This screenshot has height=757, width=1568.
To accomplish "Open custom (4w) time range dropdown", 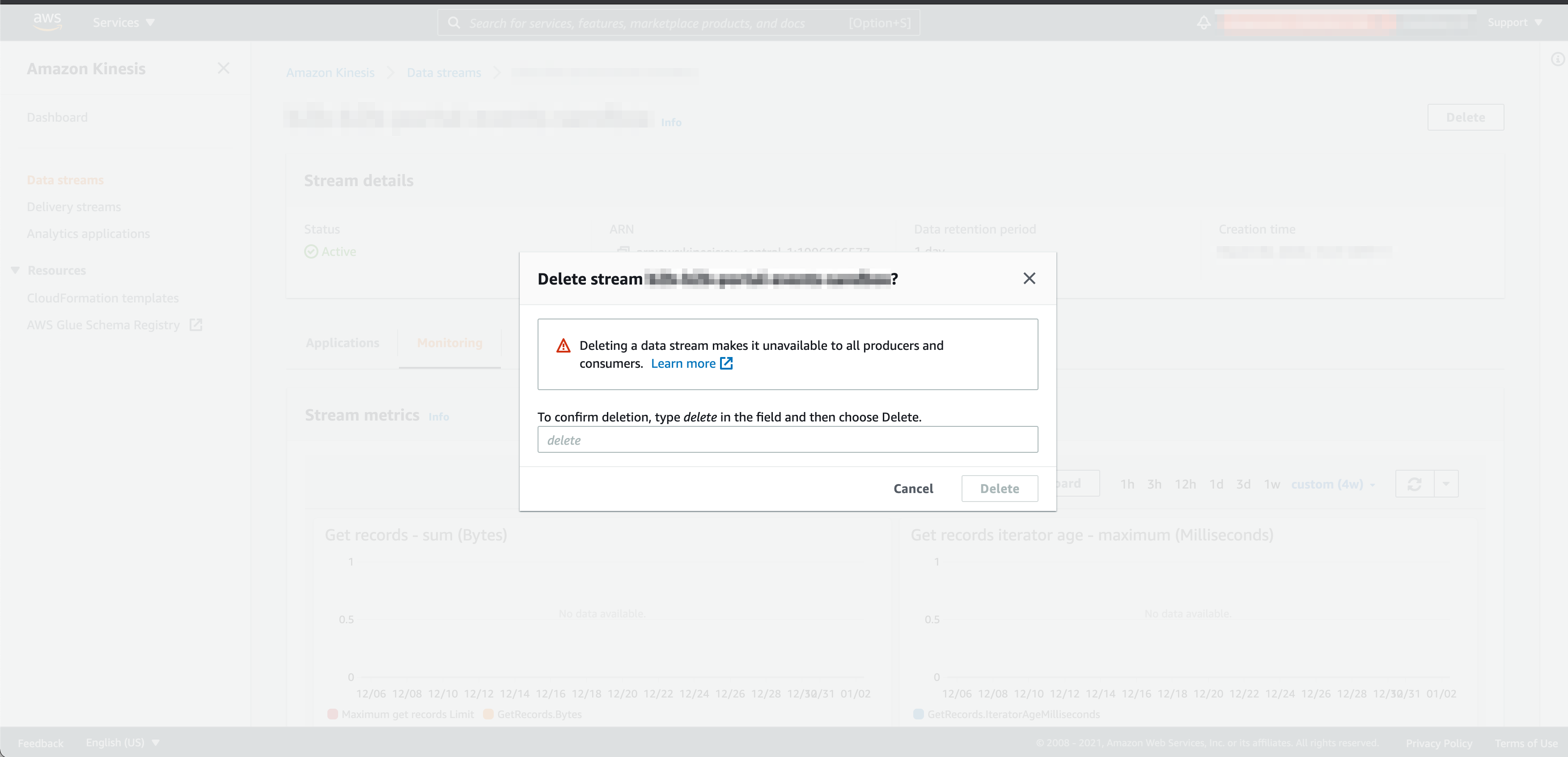I will point(1333,484).
